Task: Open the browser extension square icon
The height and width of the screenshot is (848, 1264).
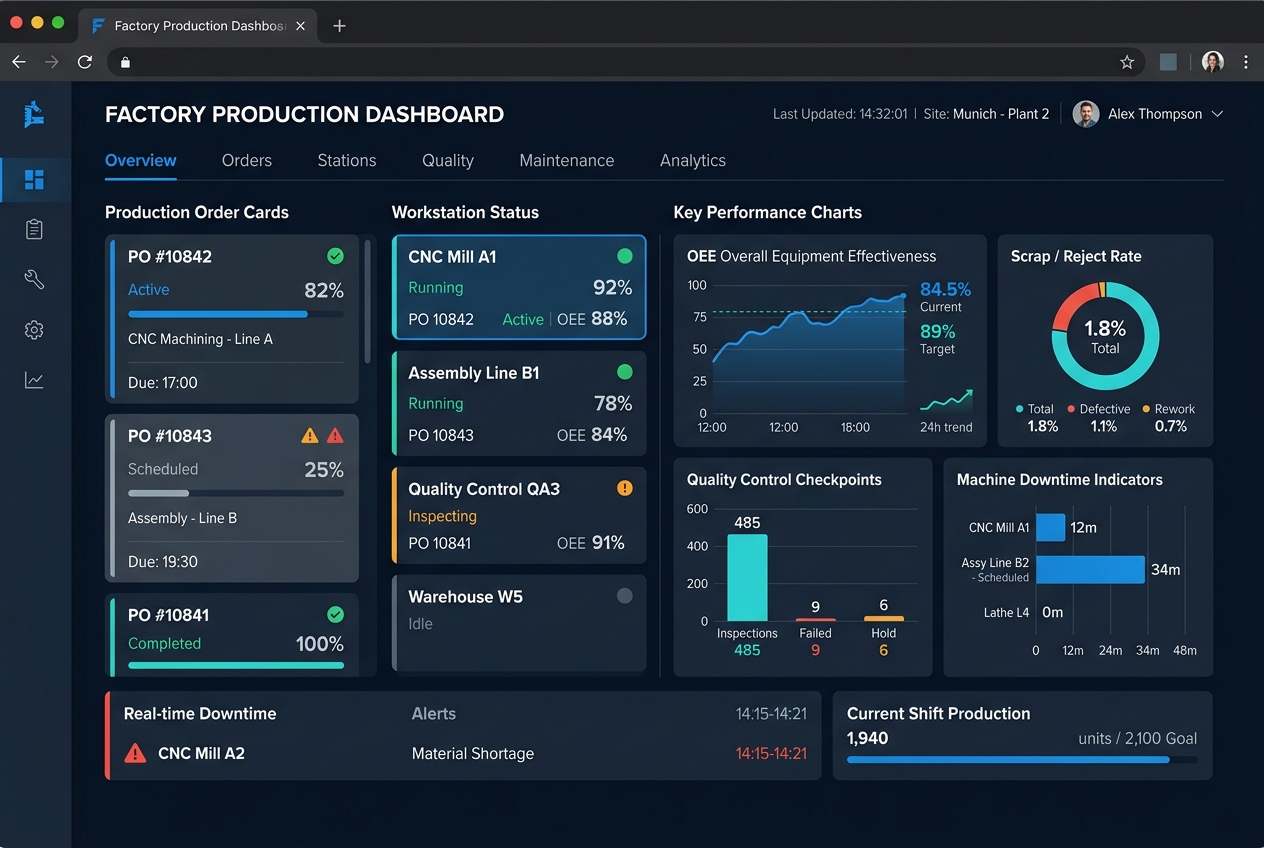Action: click(x=1168, y=62)
